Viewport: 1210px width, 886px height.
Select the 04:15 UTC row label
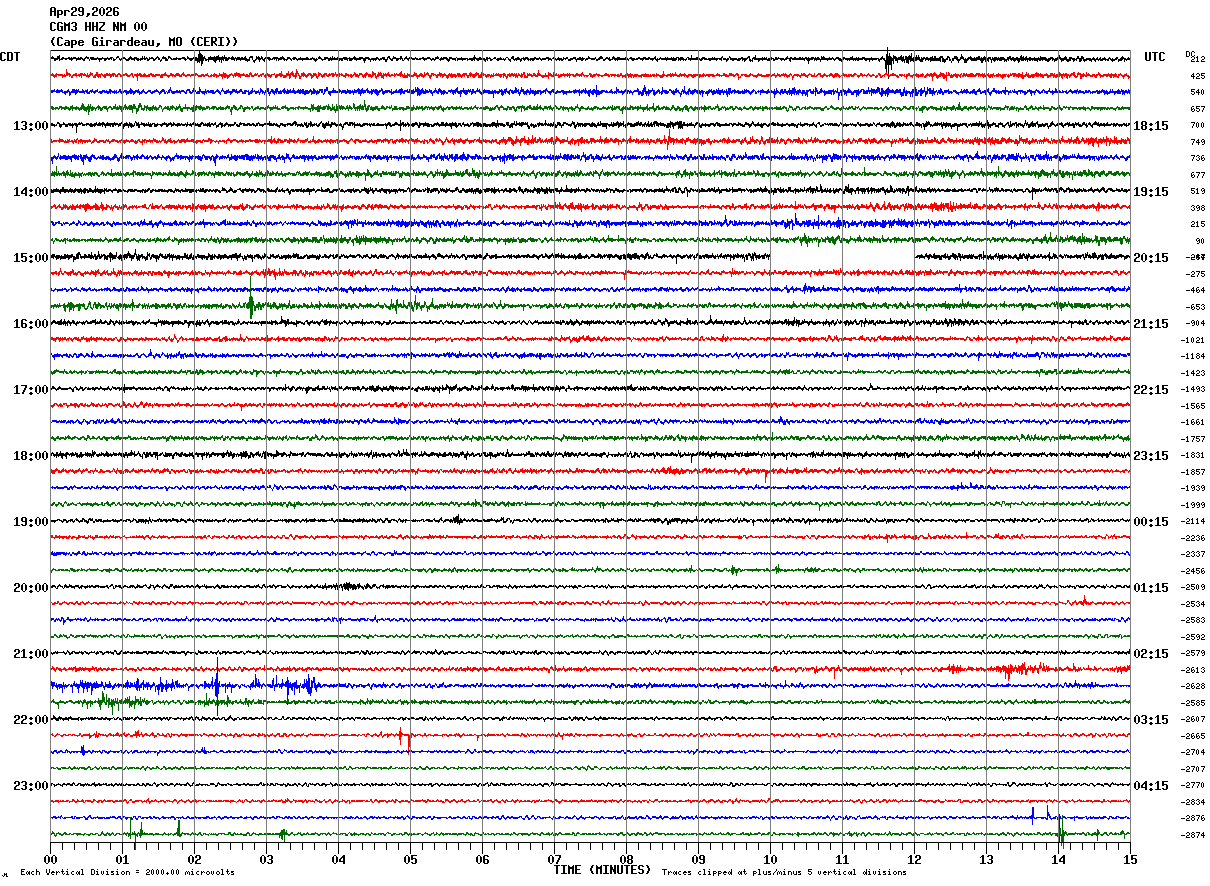pos(1151,786)
